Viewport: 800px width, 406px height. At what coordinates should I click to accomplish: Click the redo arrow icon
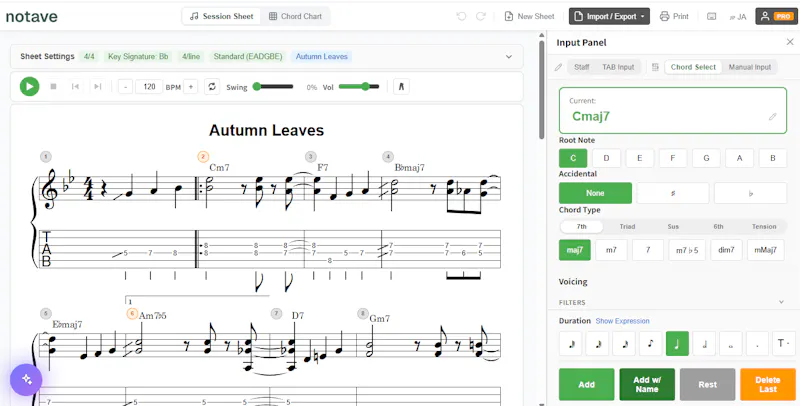[481, 16]
